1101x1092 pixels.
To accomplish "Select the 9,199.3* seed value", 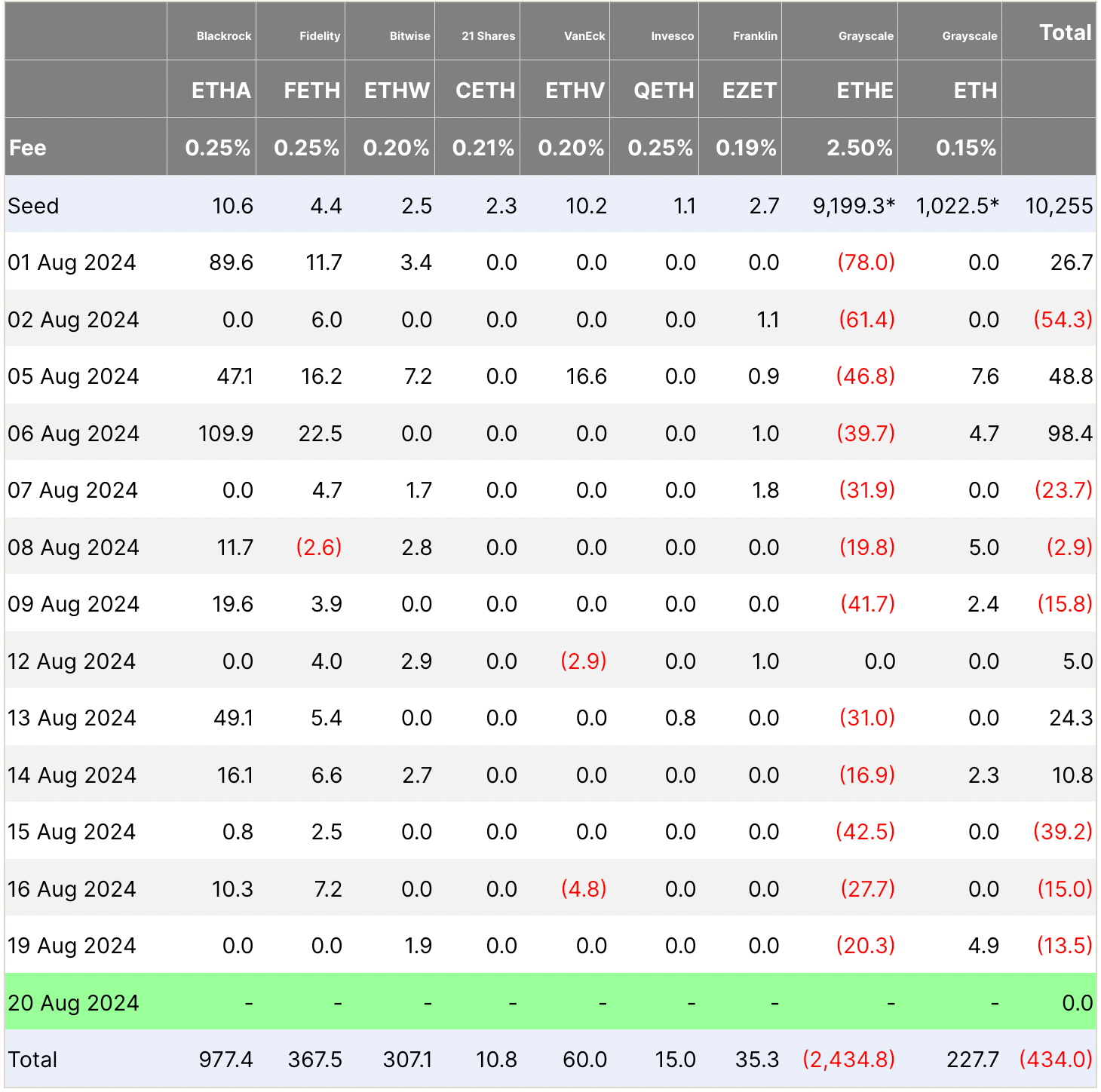I will pyautogui.click(x=854, y=206).
